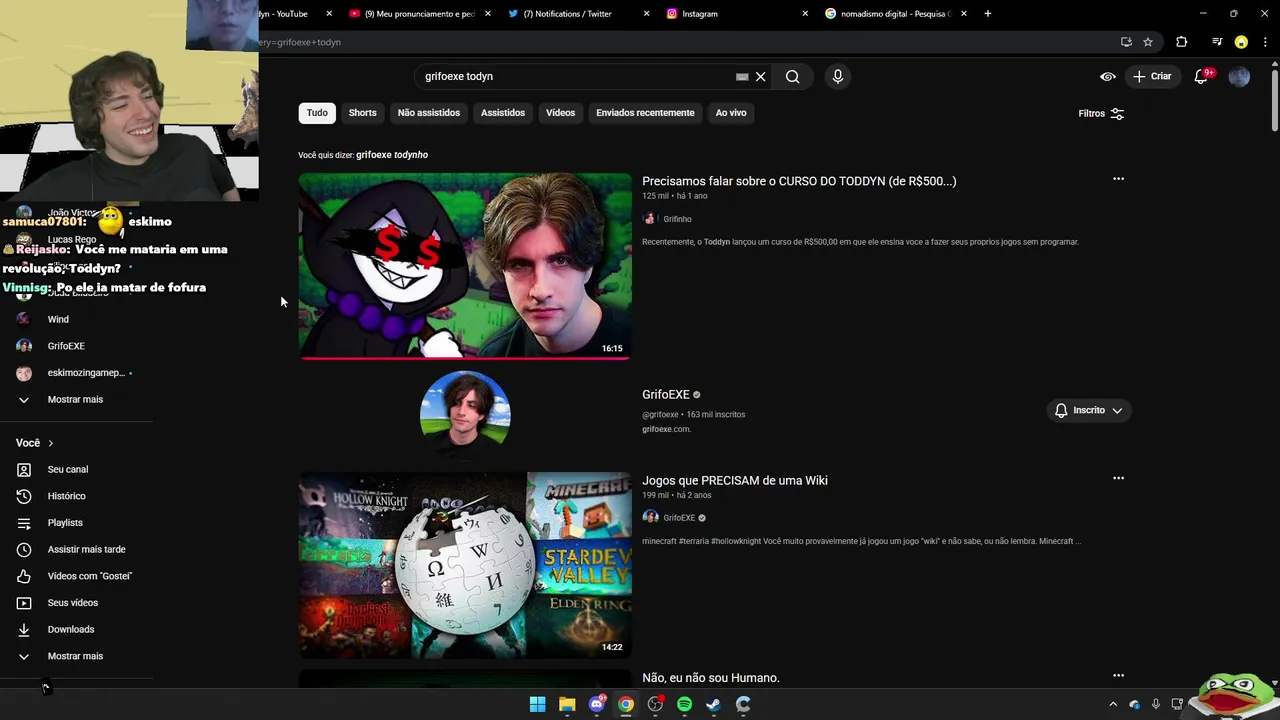The width and height of the screenshot is (1280, 720).
Task: Open Histórico in the sidebar
Action: click(66, 496)
